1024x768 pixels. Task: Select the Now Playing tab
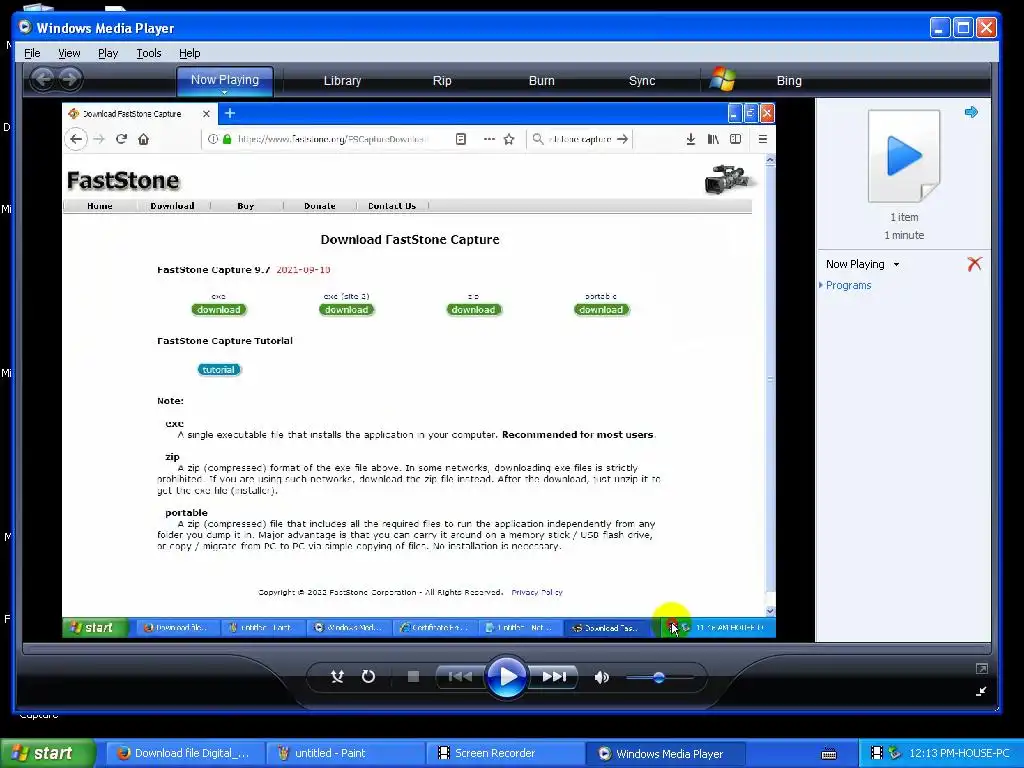click(225, 80)
